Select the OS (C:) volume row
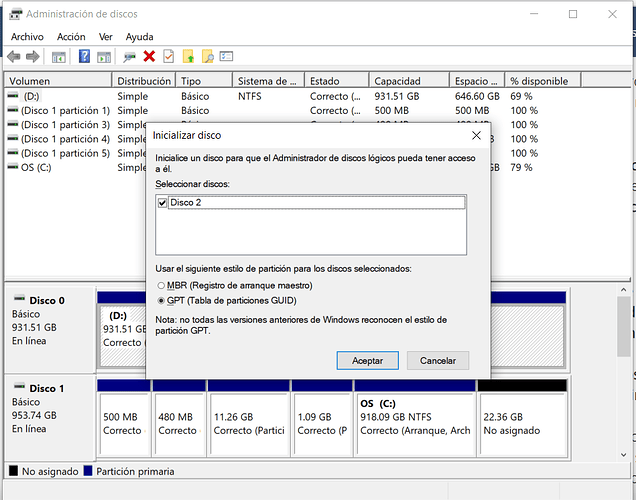 (x=30, y=167)
